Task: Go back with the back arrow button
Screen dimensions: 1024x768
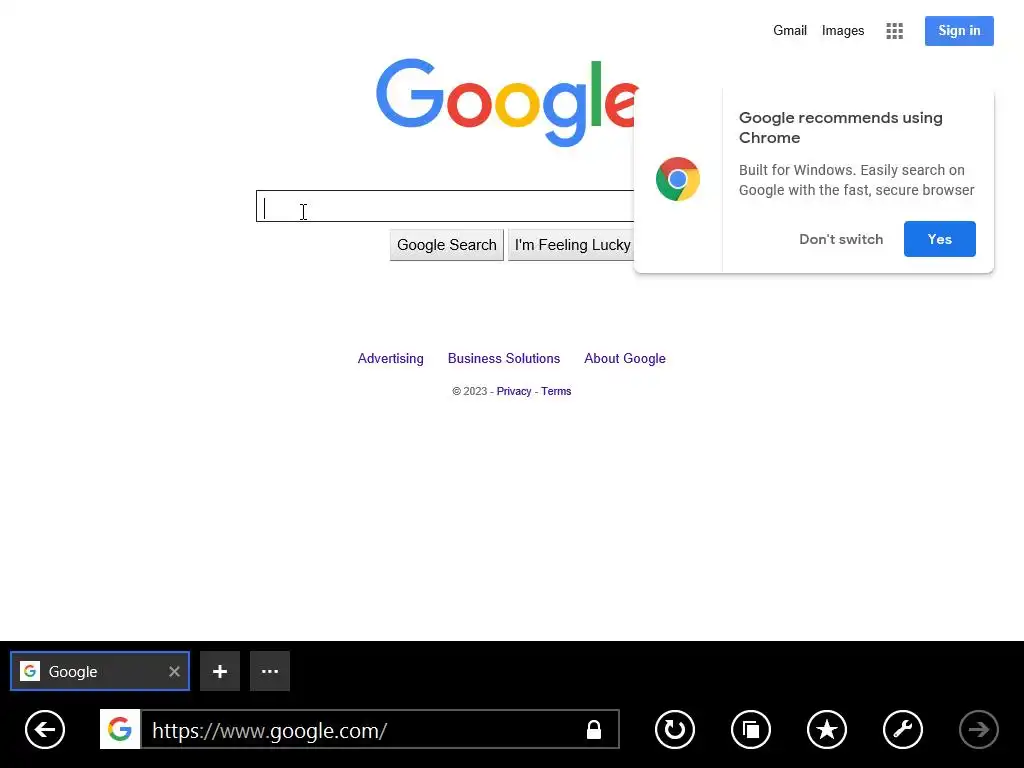Action: [45, 729]
